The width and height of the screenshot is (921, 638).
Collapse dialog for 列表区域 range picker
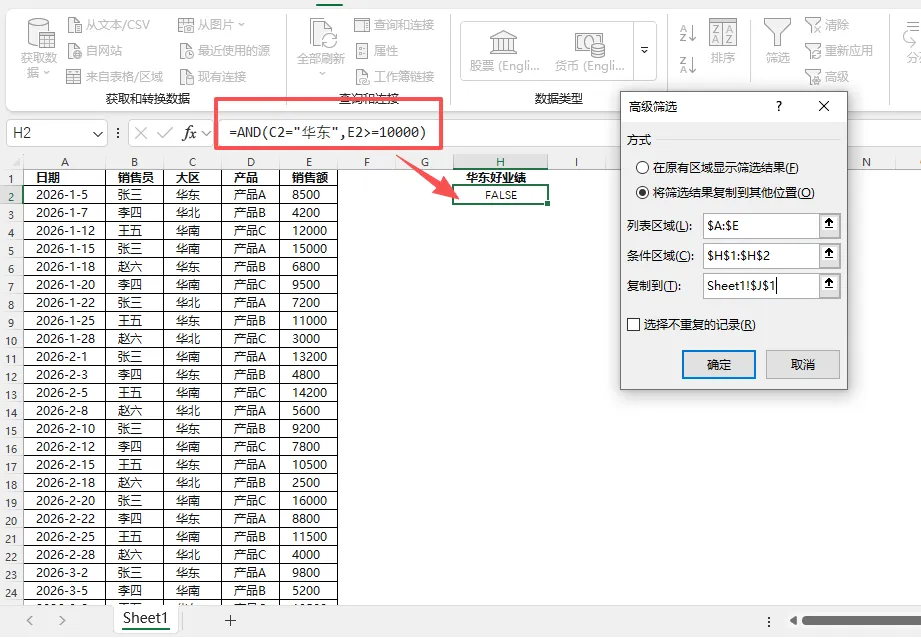(x=829, y=224)
